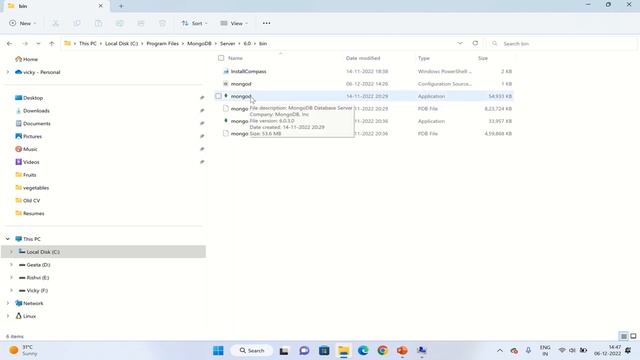Navigate up one folder level
The width and height of the screenshot is (640, 360).
coord(51,43)
